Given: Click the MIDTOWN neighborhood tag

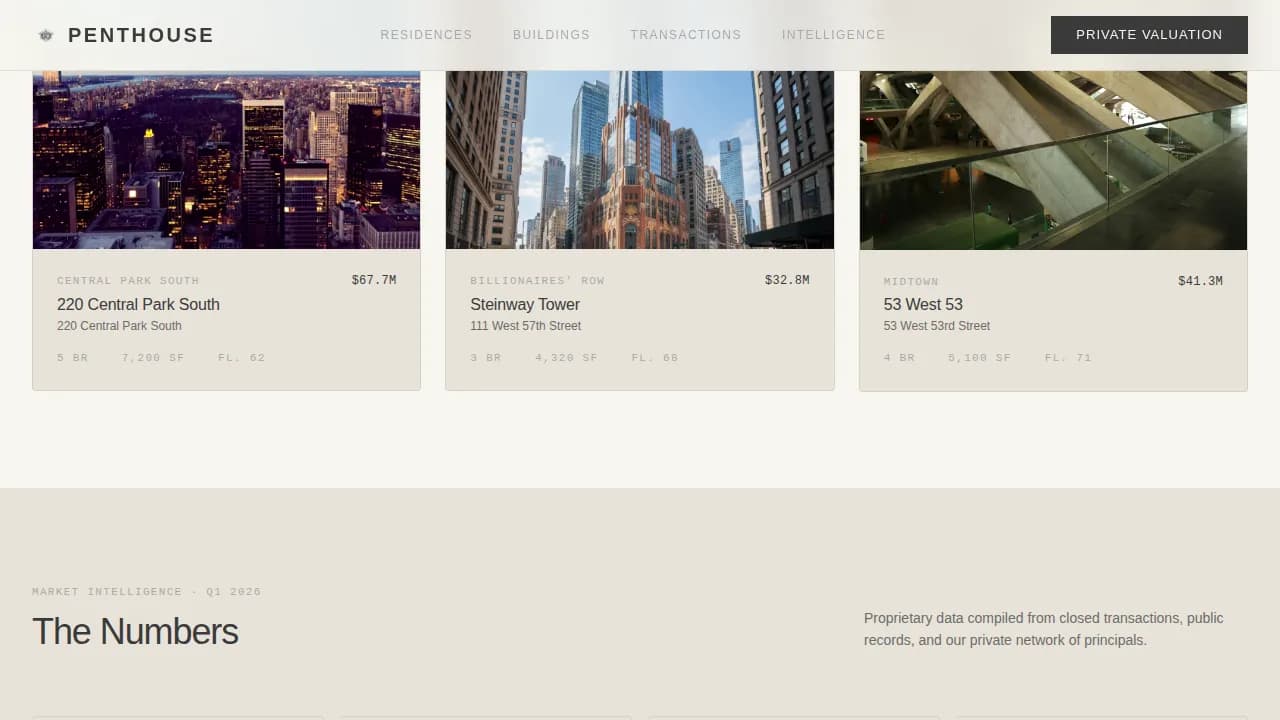Looking at the screenshot, I should [x=911, y=281].
